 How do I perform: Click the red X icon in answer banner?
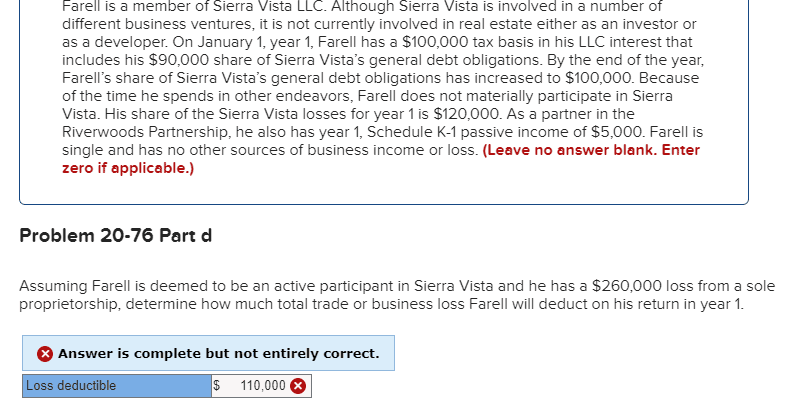pos(45,354)
